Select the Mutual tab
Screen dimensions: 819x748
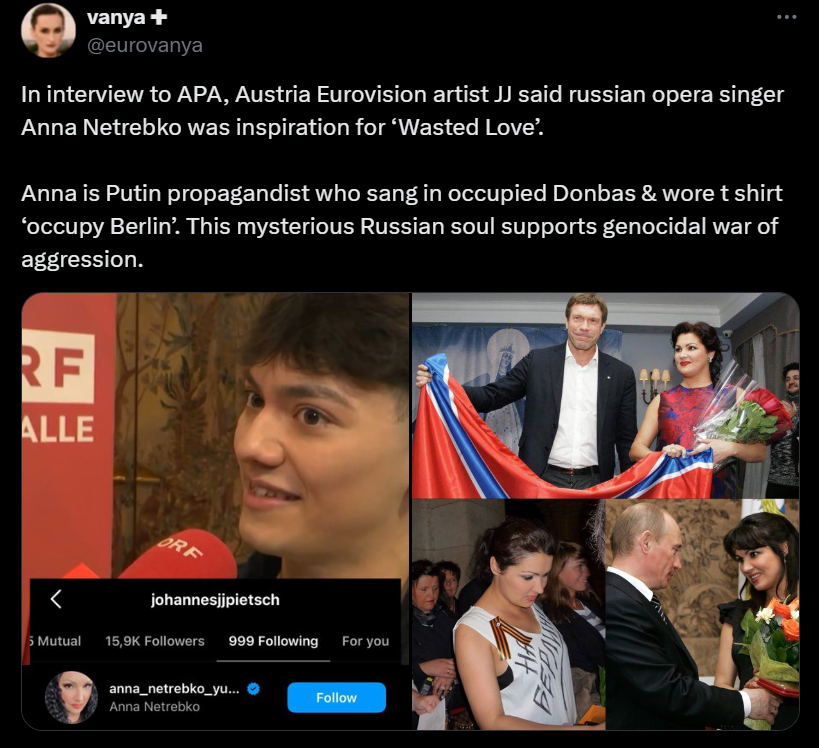pyautogui.click(x=55, y=641)
